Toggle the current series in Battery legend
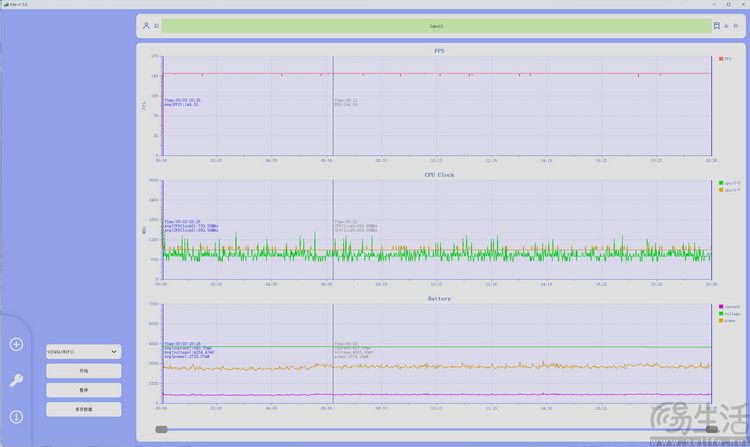This screenshot has height=447, width=750. (x=728, y=306)
